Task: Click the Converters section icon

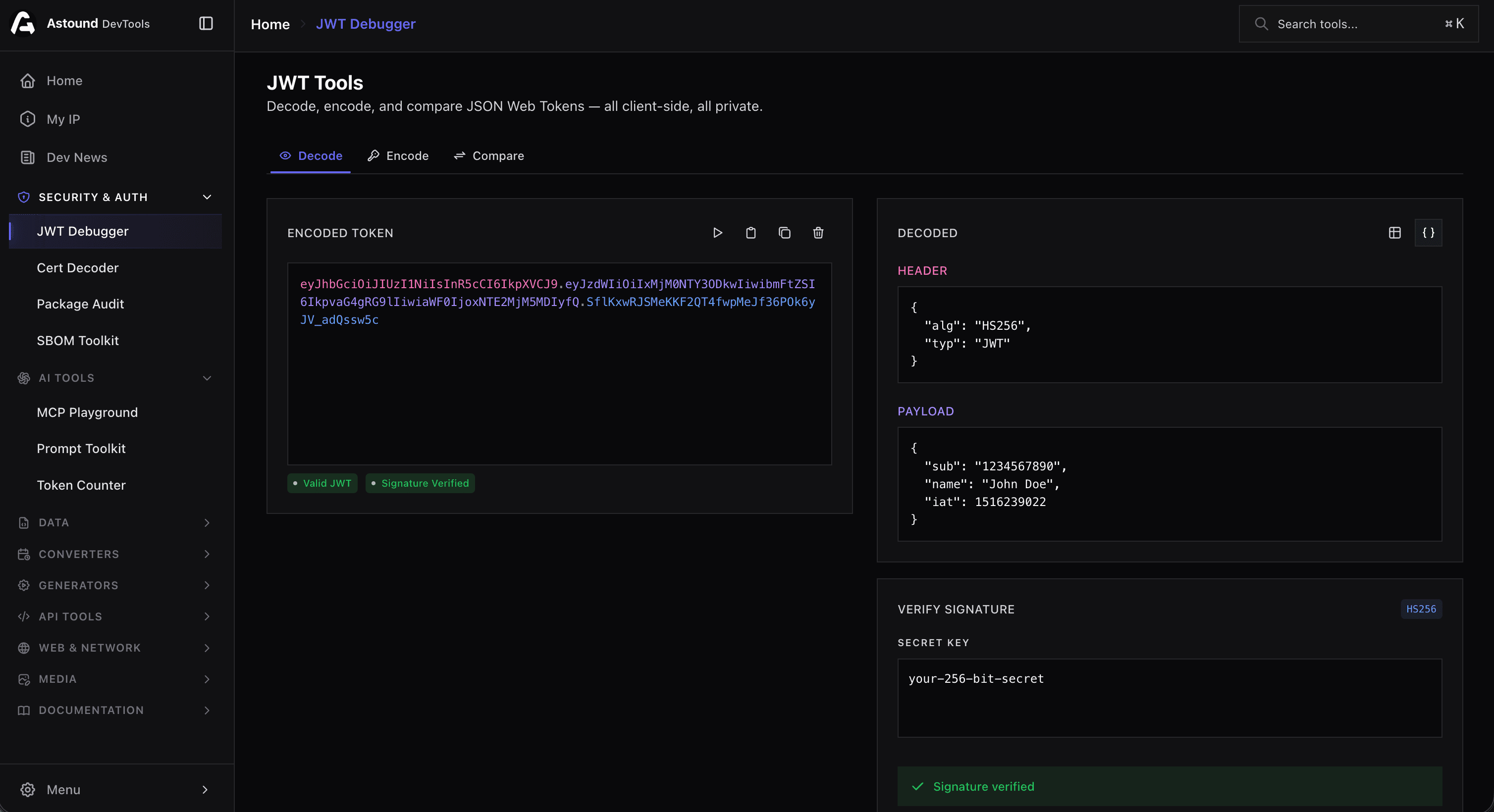Action: pyautogui.click(x=24, y=554)
